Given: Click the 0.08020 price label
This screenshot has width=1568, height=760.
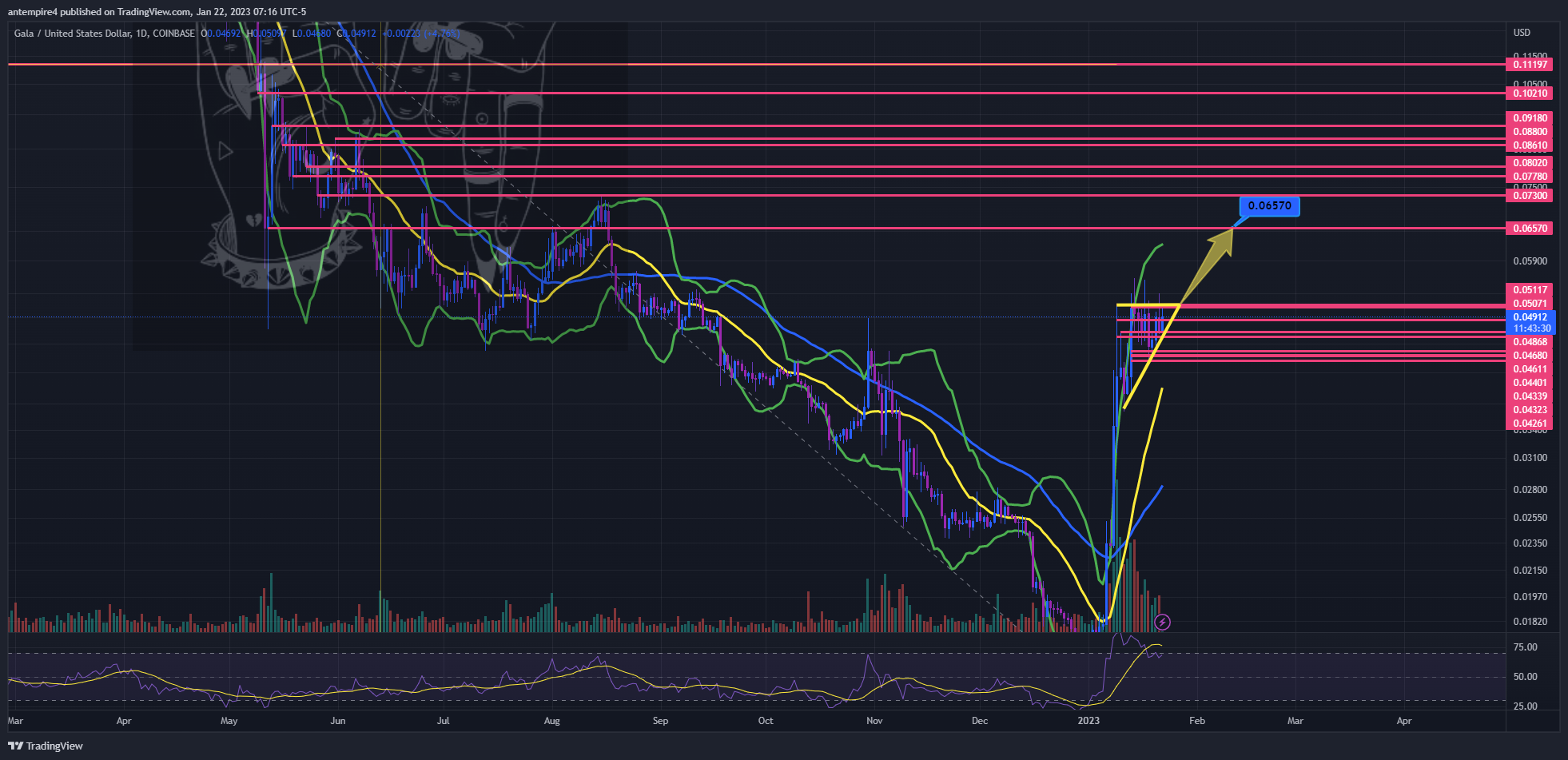Looking at the screenshot, I should click(1530, 163).
